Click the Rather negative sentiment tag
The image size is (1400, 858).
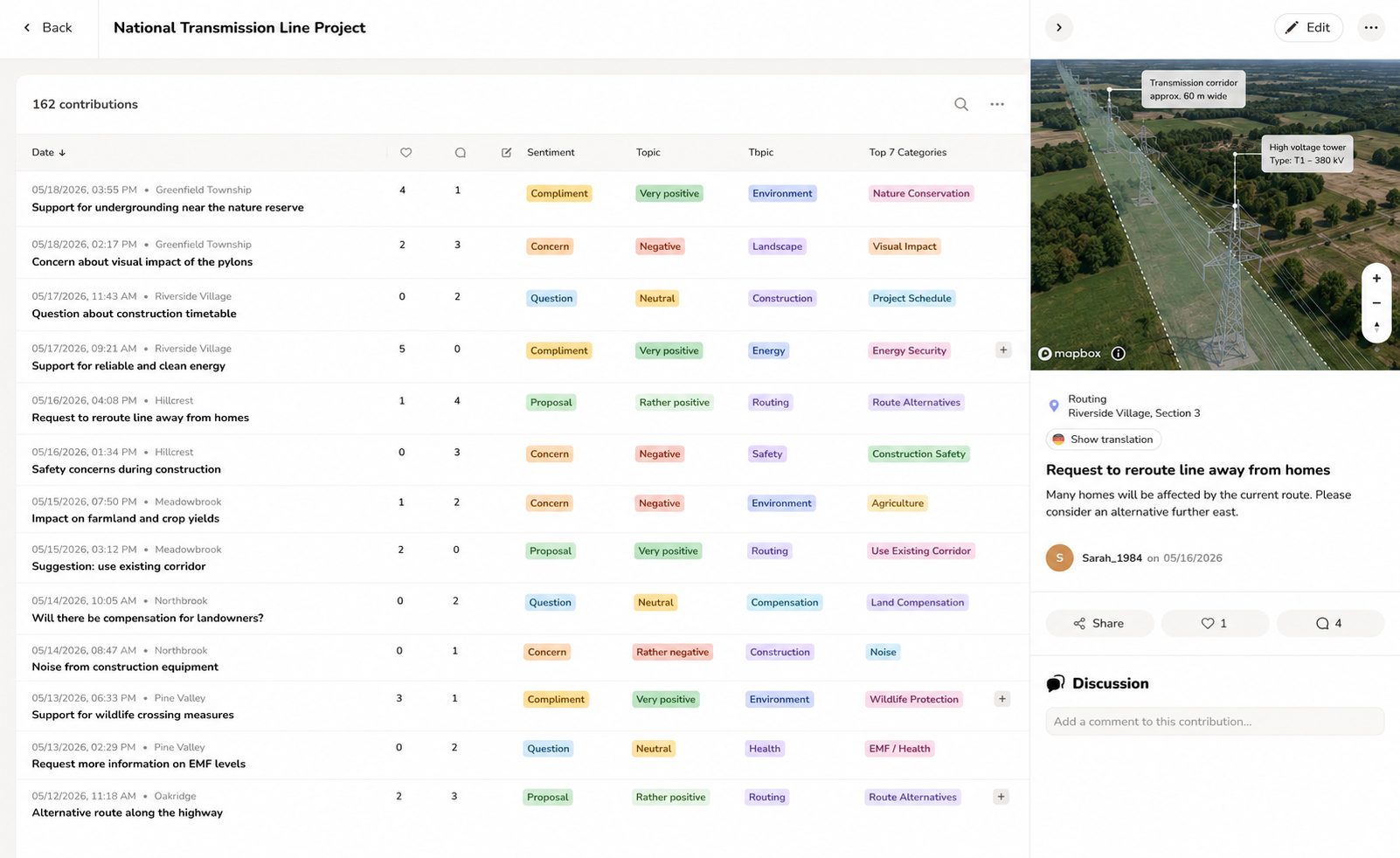[x=673, y=652]
